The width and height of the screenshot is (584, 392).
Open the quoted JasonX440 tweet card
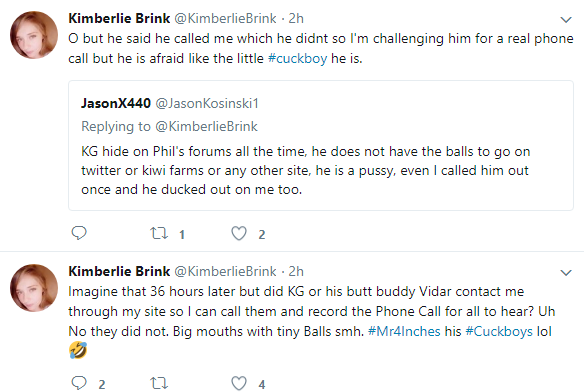[x=321, y=145]
